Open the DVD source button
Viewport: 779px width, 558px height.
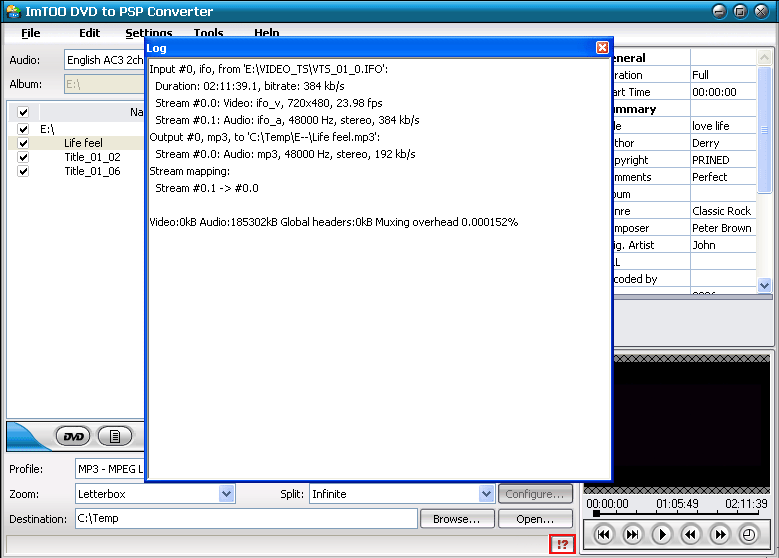click(x=73, y=437)
